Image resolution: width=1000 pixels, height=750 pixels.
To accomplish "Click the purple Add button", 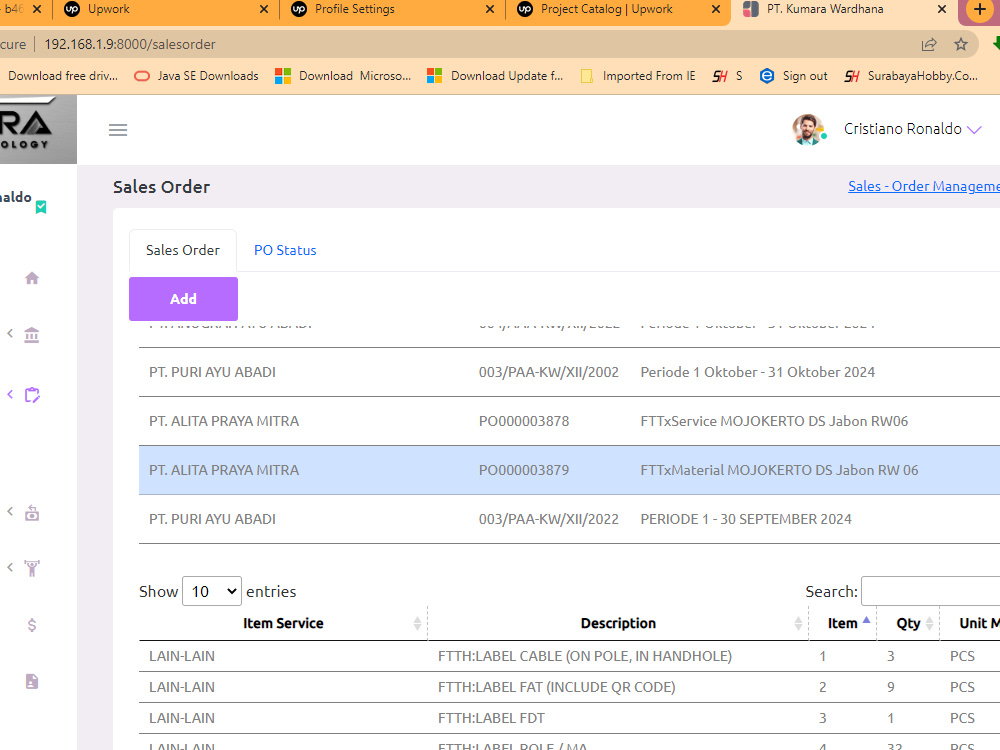I will [x=183, y=298].
